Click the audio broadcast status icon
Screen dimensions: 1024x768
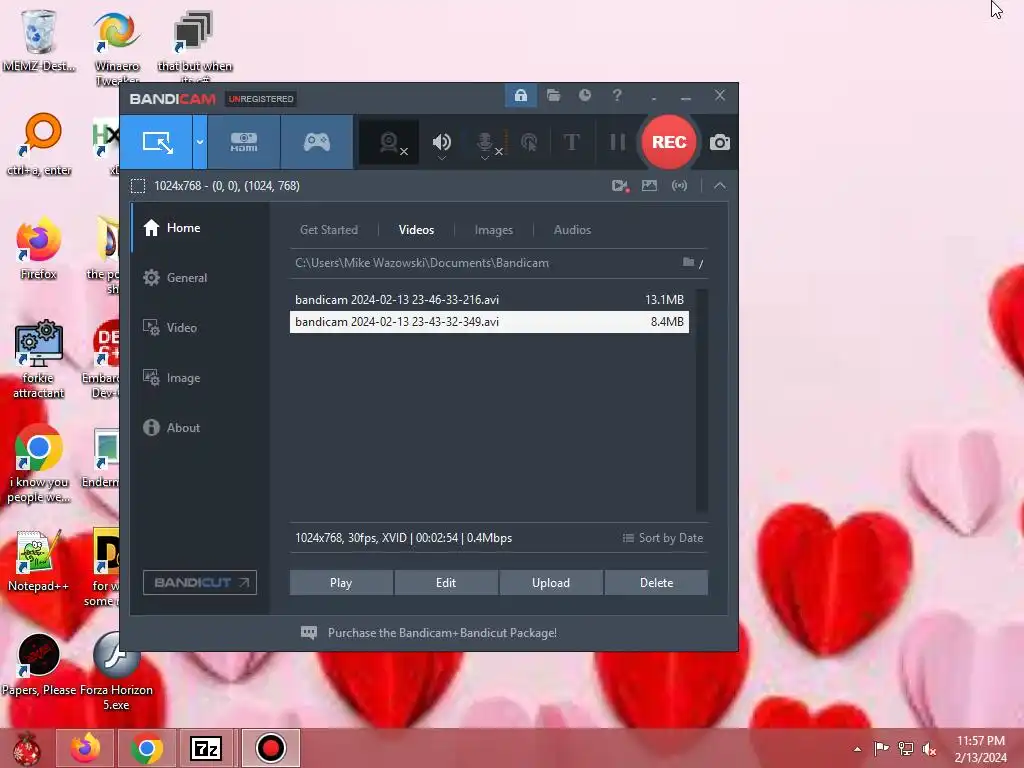[x=679, y=186]
